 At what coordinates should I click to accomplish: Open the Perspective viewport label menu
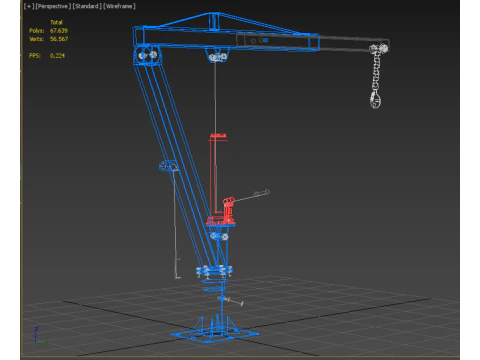point(53,6)
